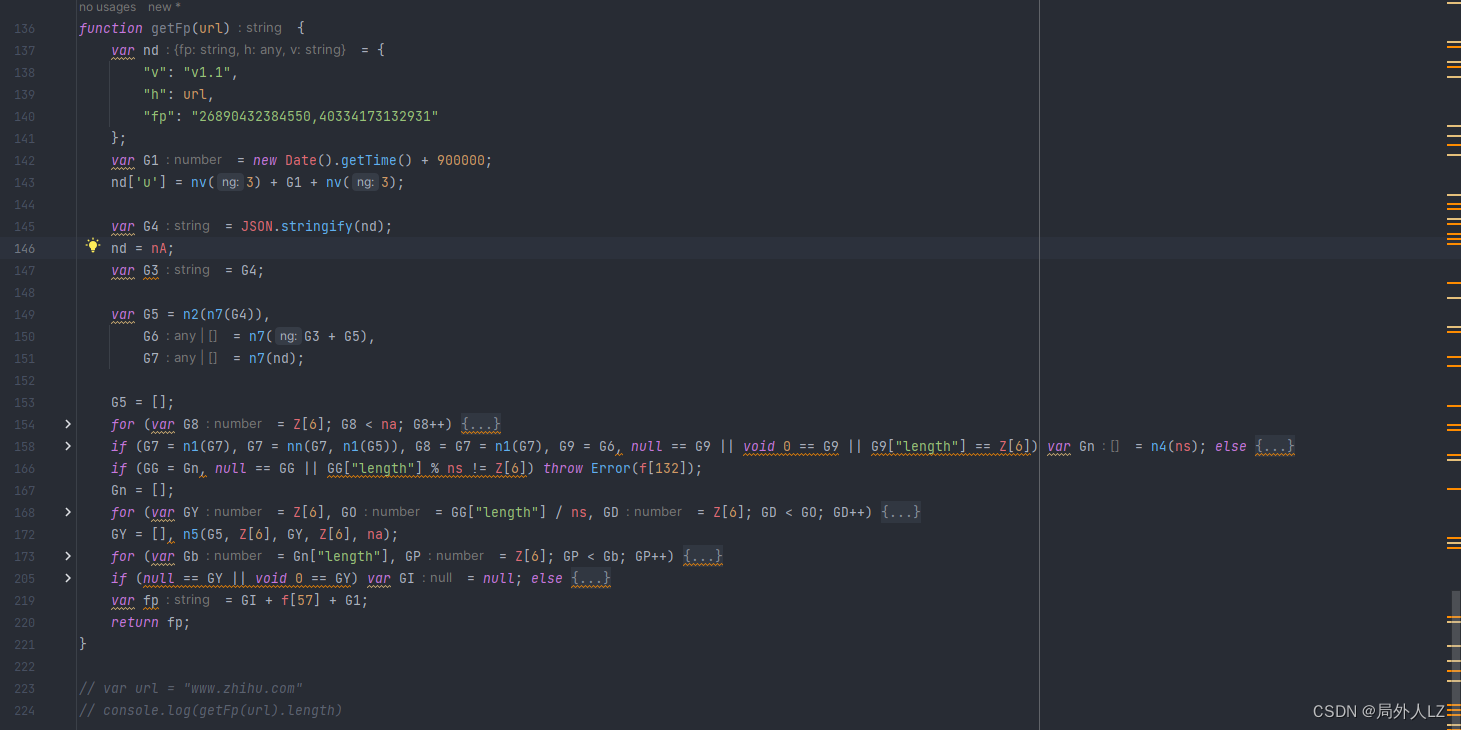The image size is (1461, 730).
Task: Click commented line 'var url = "www.zhihu.com"'
Action: (x=191, y=688)
